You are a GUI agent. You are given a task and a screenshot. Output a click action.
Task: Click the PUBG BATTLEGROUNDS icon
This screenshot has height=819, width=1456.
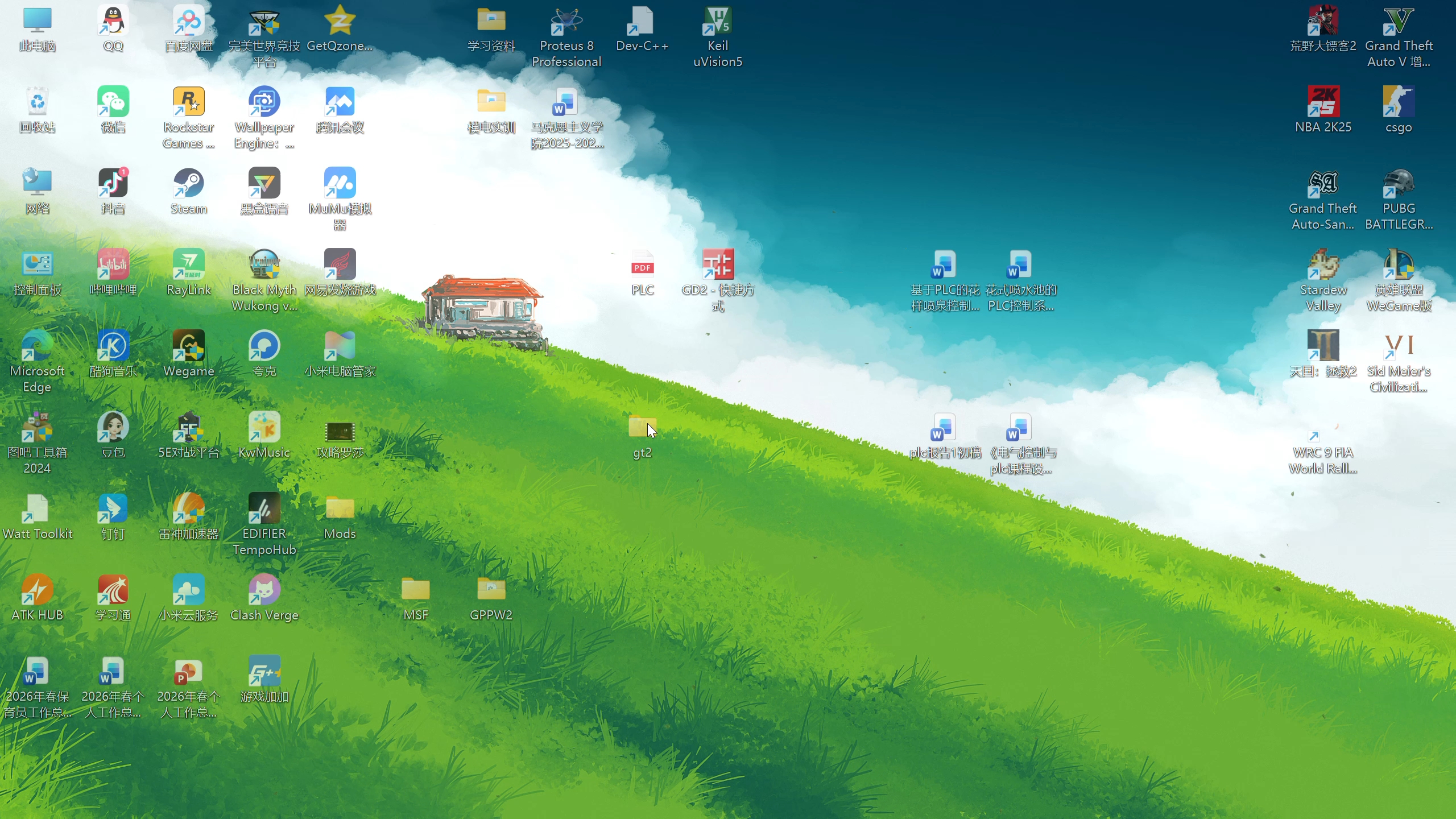[1399, 184]
